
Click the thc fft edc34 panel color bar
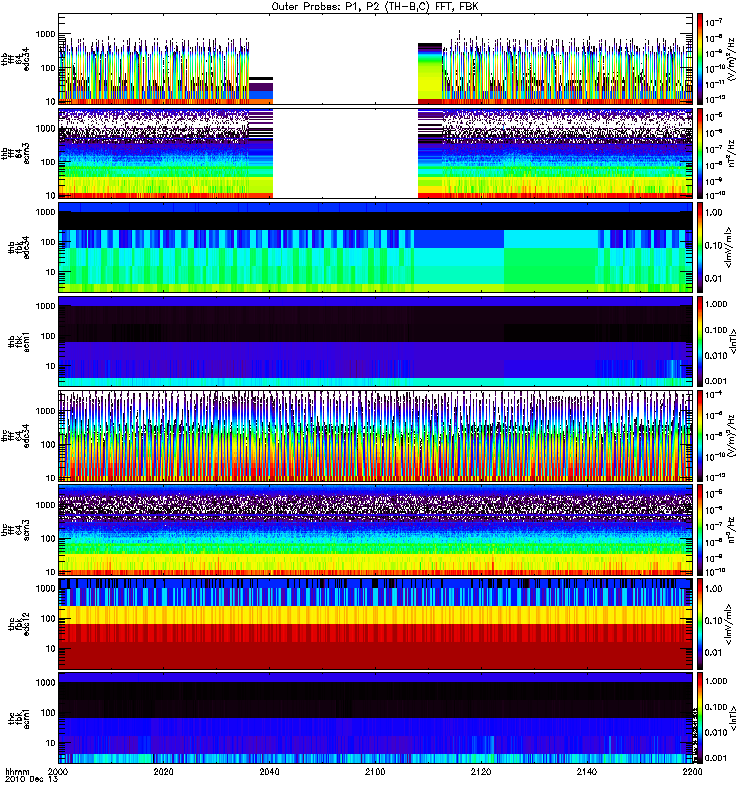(x=700, y=436)
